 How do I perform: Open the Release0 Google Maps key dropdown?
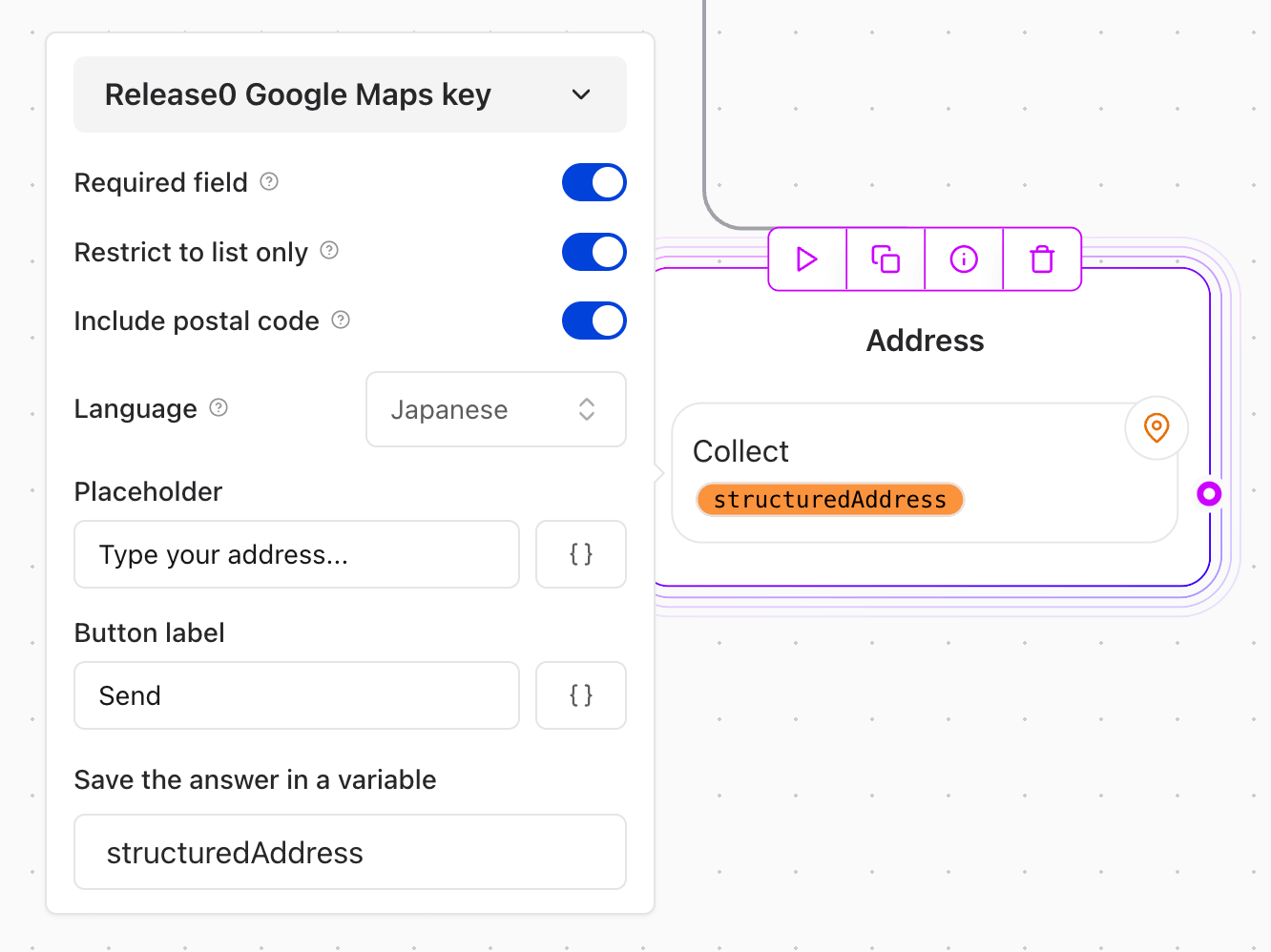349,94
